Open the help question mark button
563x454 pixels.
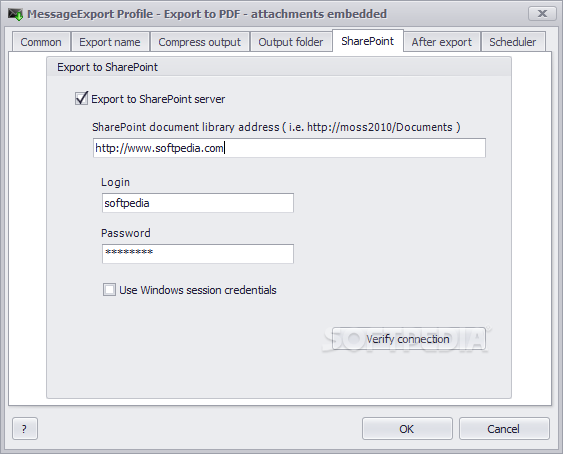point(25,428)
